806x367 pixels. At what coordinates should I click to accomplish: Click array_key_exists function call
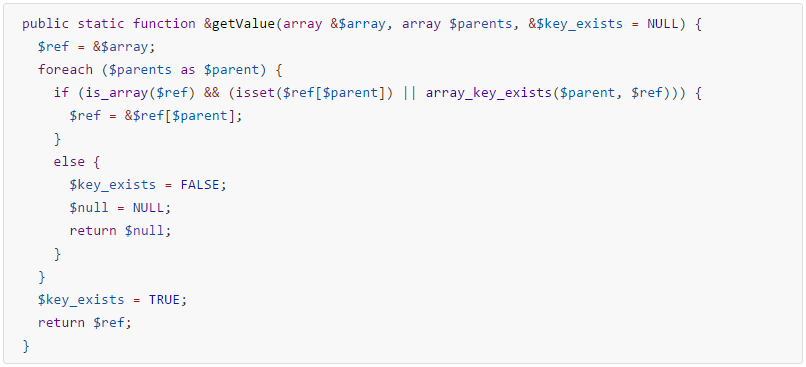click(x=488, y=93)
